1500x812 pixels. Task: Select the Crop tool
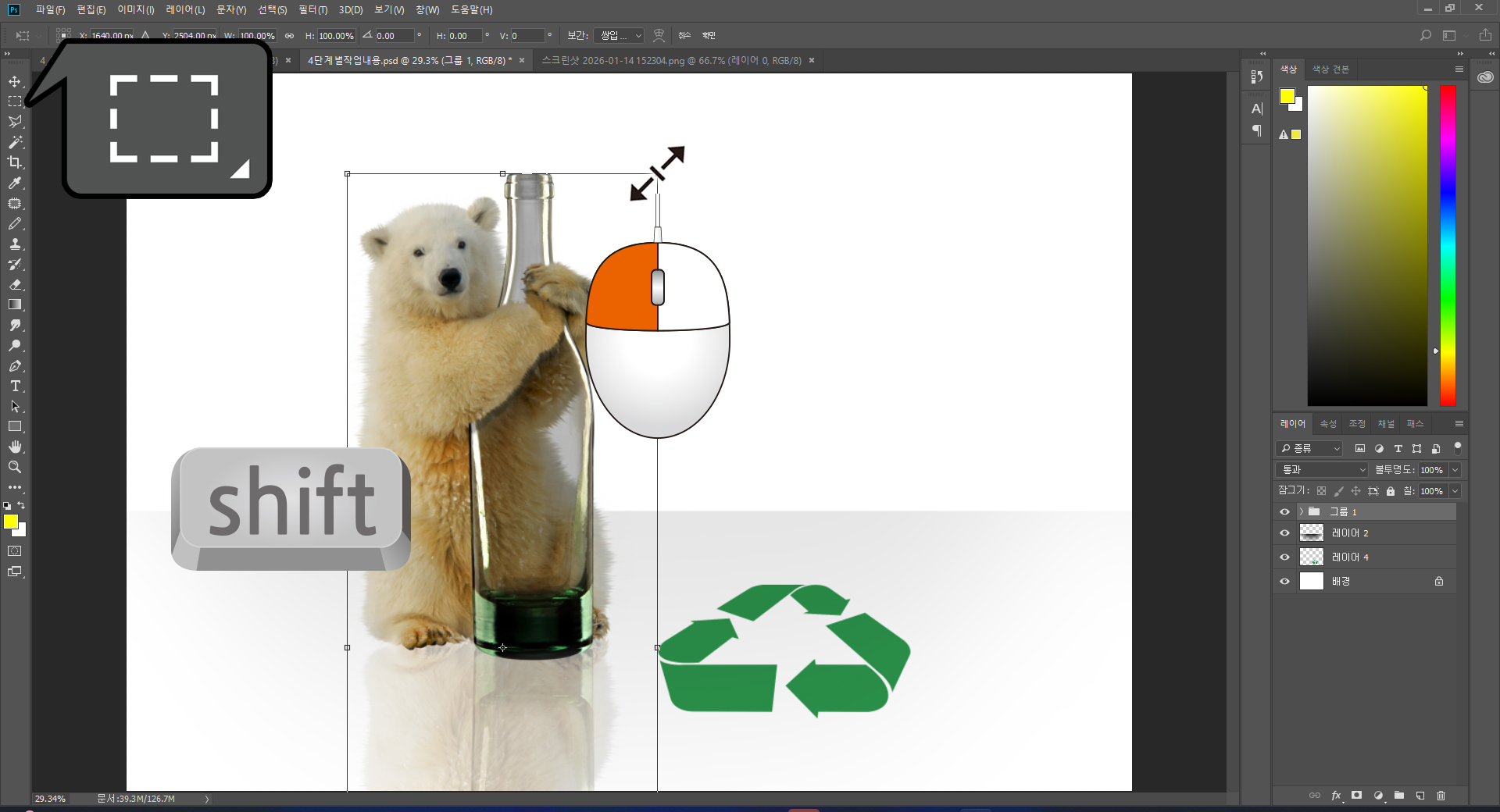(x=15, y=162)
